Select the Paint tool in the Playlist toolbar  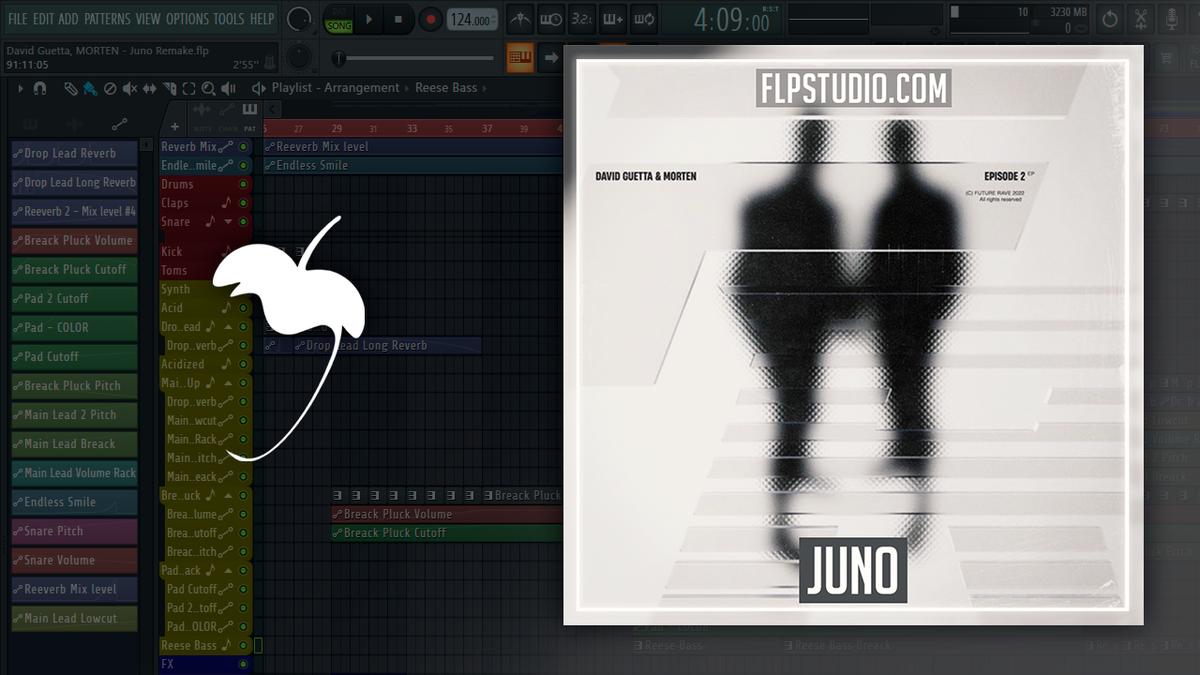point(90,88)
